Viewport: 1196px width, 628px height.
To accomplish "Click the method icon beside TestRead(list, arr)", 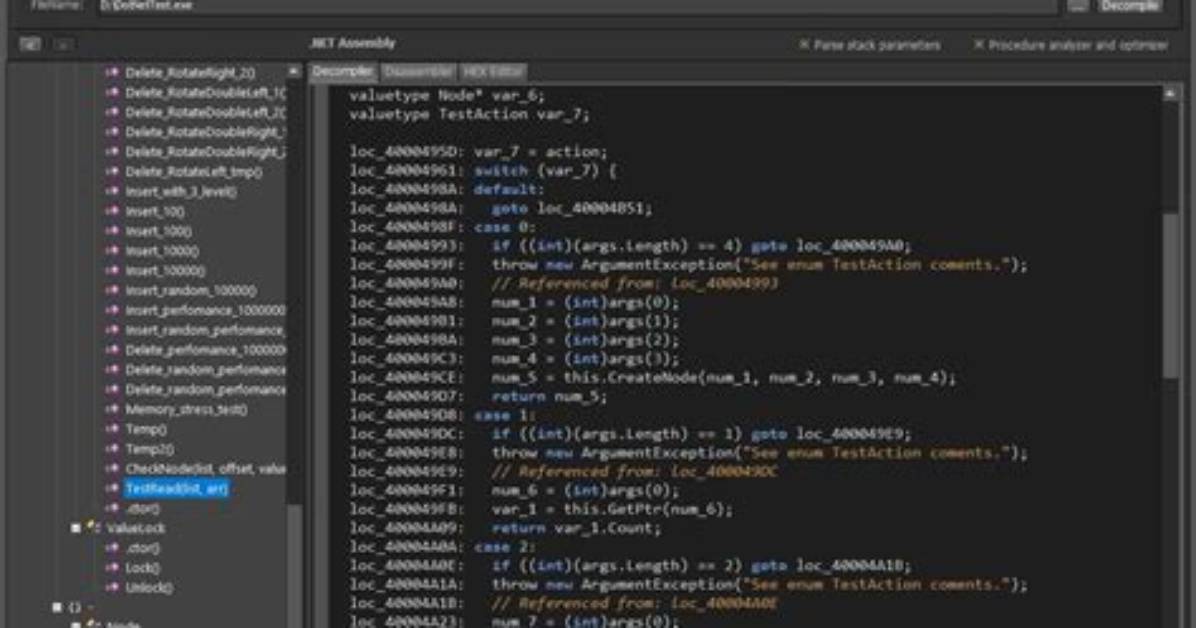I will pos(112,489).
